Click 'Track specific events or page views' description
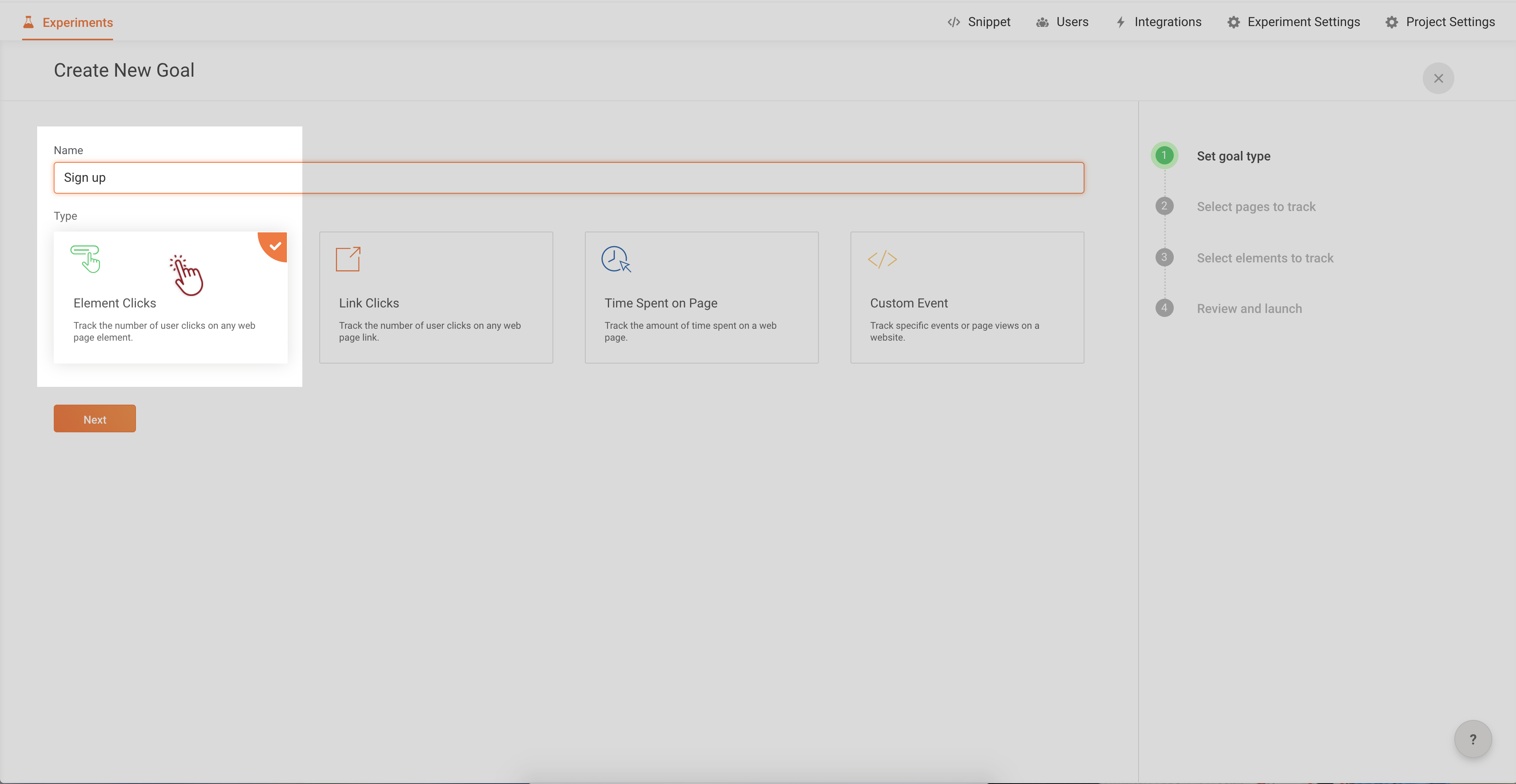 point(954,332)
